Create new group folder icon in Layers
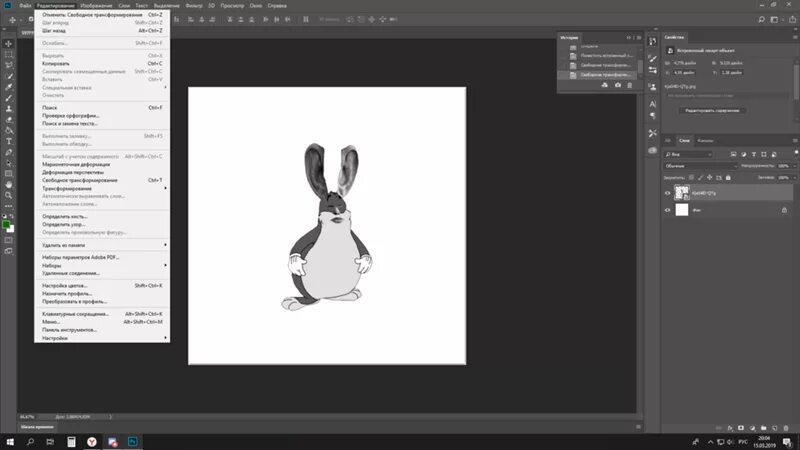 (x=763, y=428)
